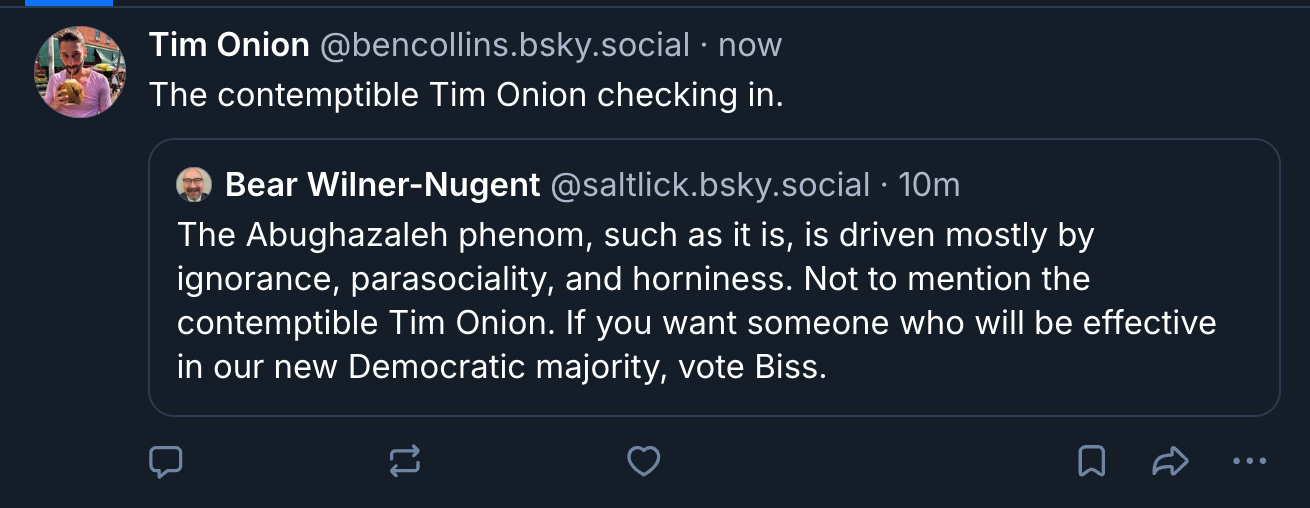The width and height of the screenshot is (1310, 508).
Task: Select the blue active tab indicator
Action: [x=69, y=3]
